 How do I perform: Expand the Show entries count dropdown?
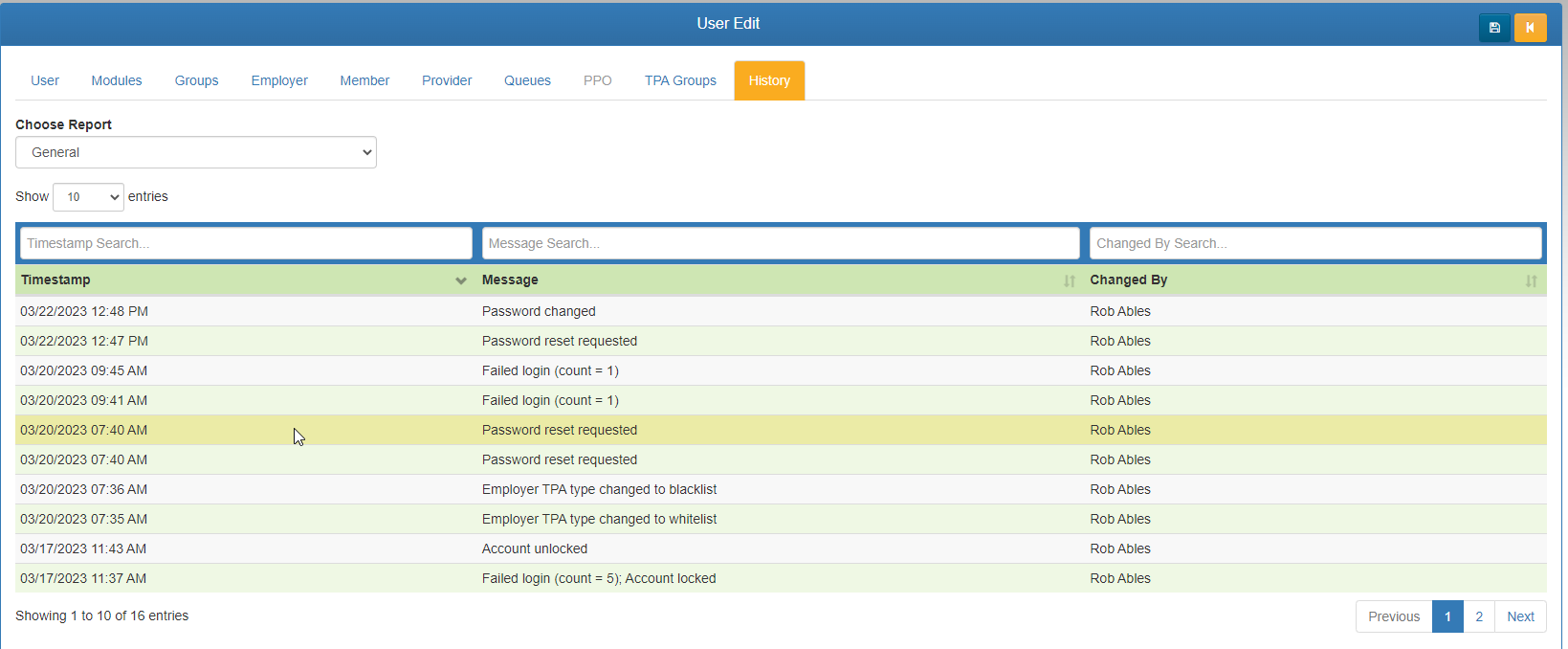click(x=88, y=197)
